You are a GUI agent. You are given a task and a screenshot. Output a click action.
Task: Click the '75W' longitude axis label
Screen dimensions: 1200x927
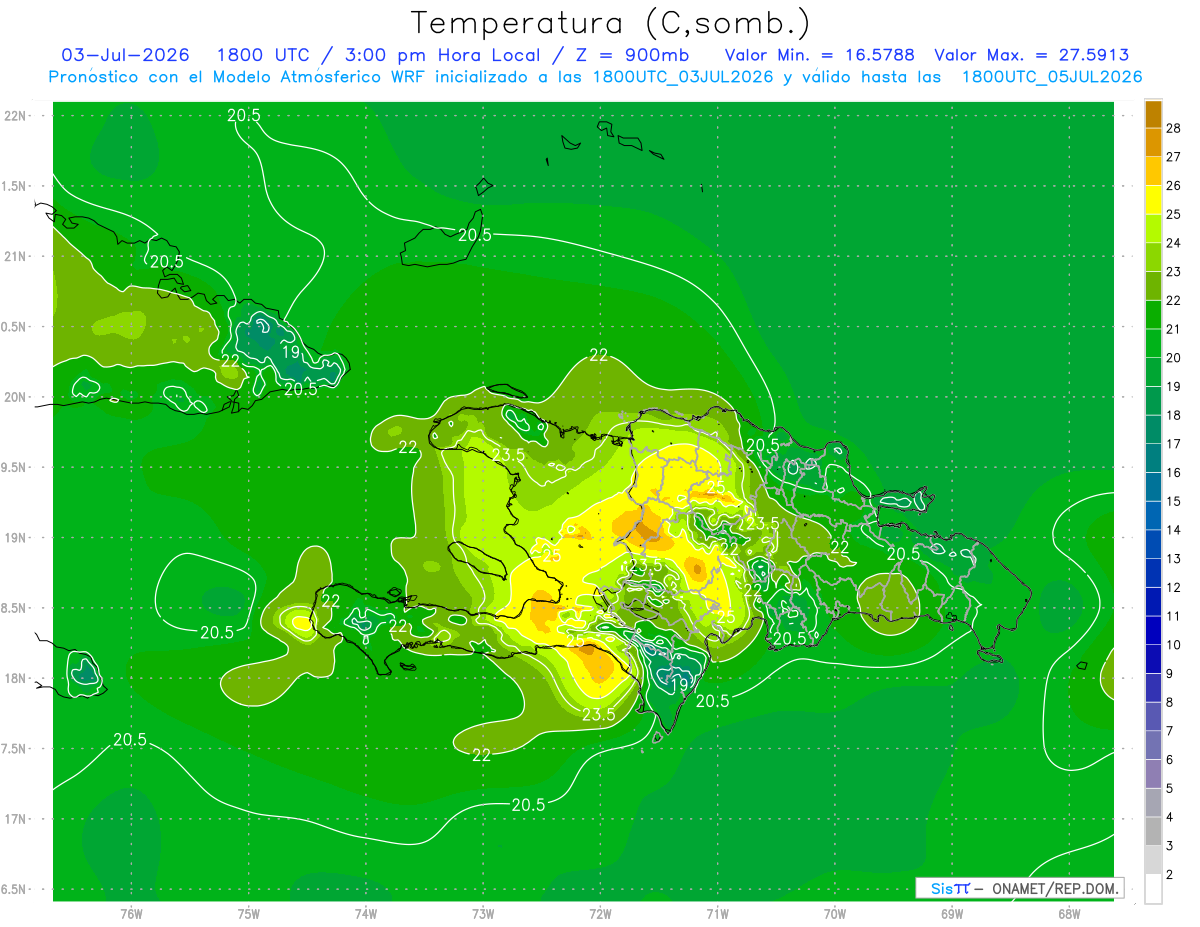(x=248, y=914)
